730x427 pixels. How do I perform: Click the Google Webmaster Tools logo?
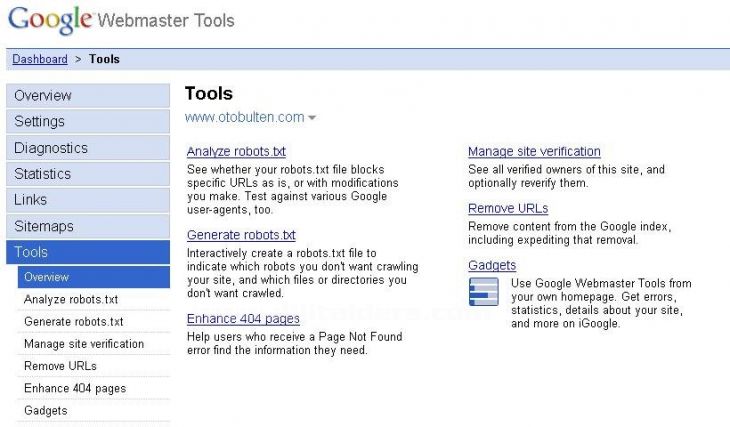coord(122,20)
